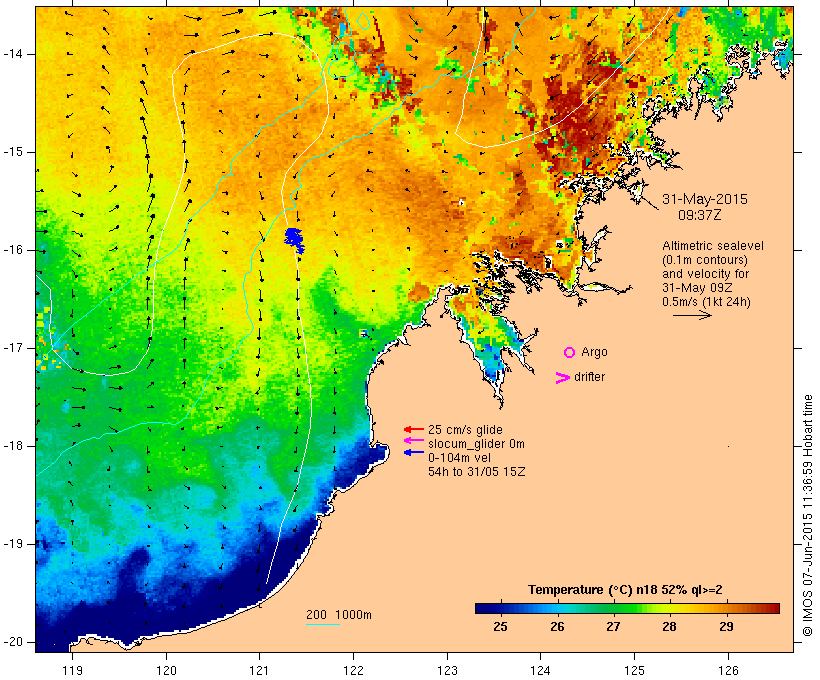Click the cyan 200m contour legend line

323,624
